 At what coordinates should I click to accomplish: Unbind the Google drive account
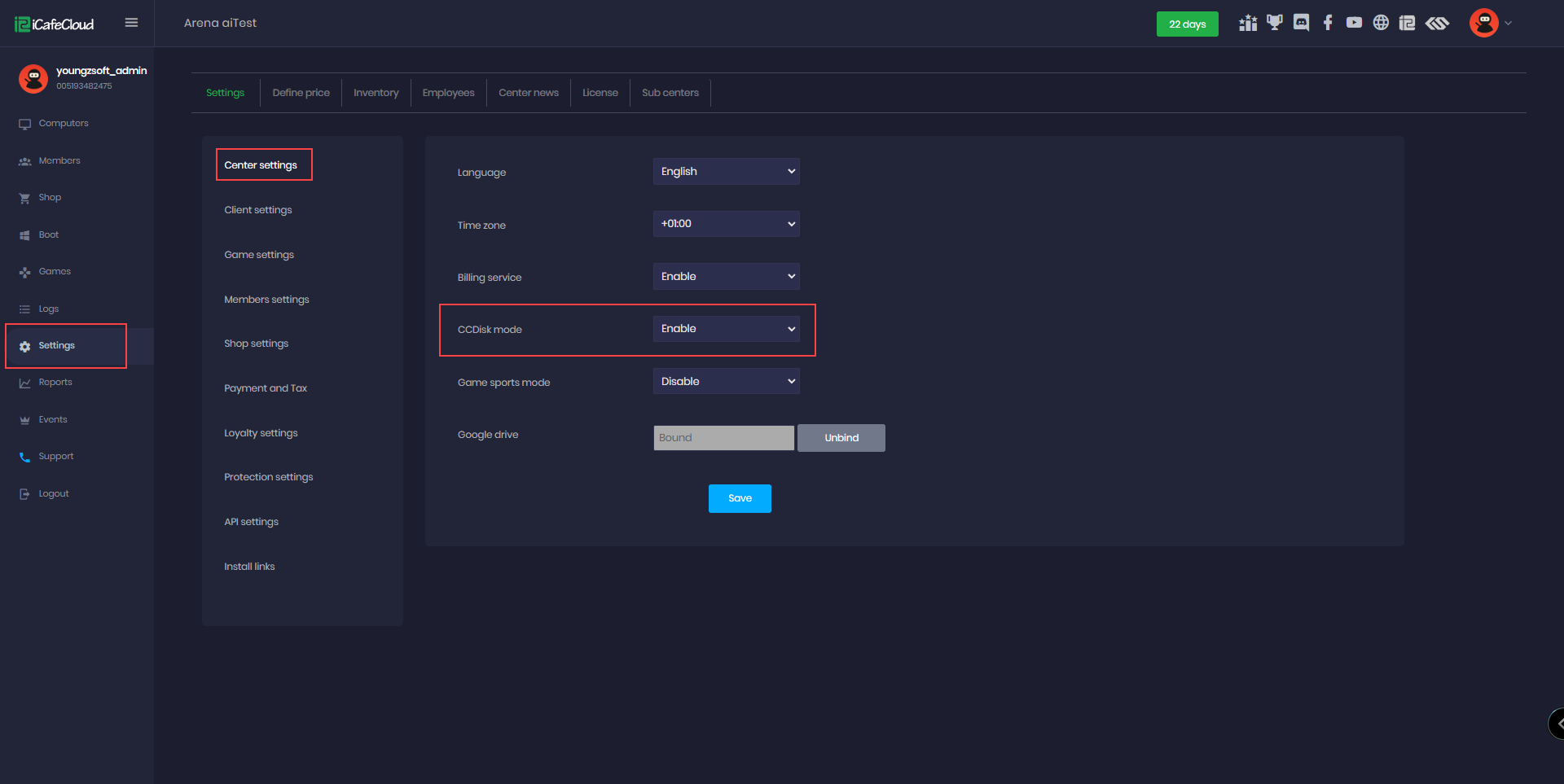coord(841,438)
